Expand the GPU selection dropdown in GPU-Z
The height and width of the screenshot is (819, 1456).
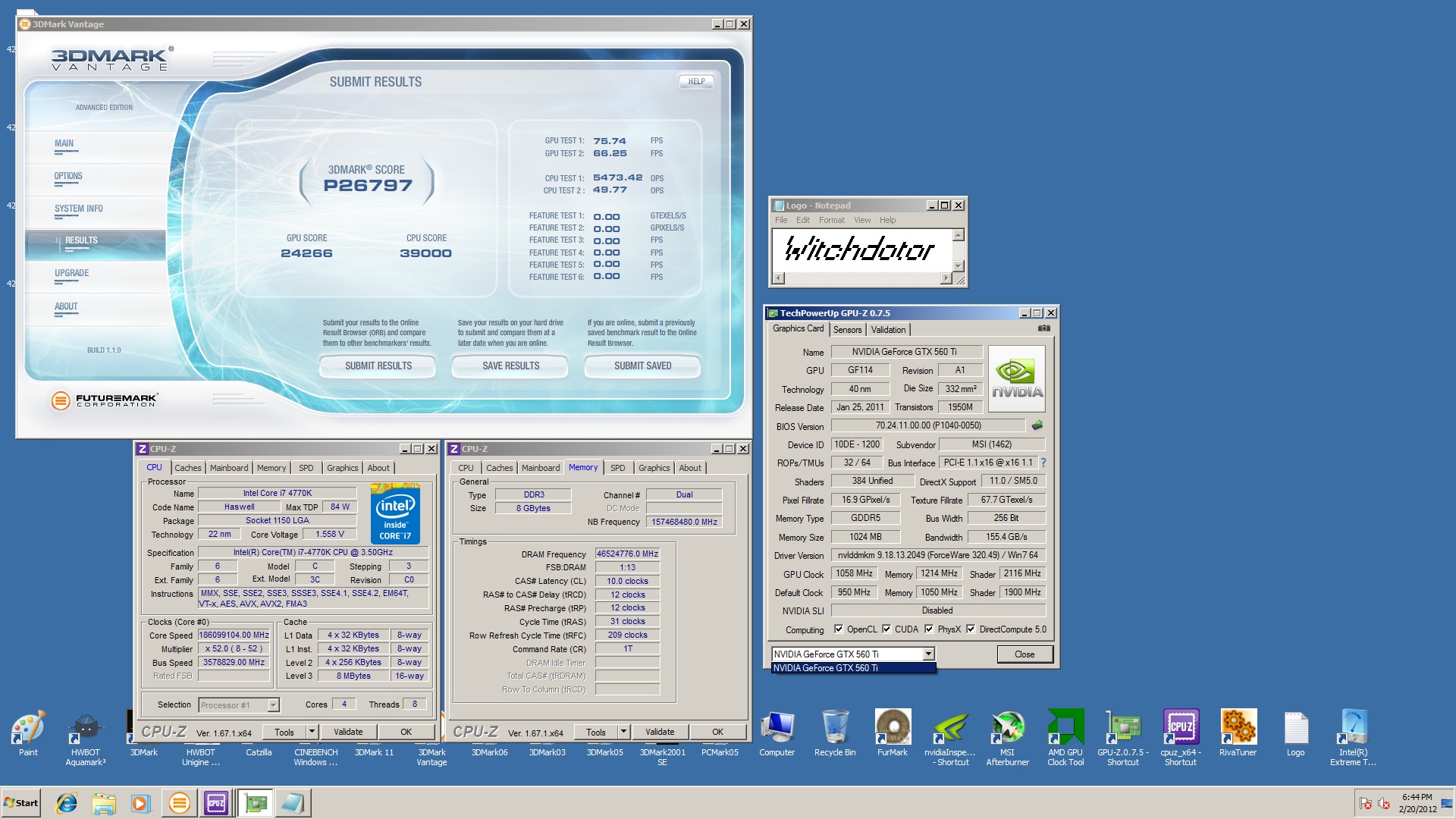(928, 654)
